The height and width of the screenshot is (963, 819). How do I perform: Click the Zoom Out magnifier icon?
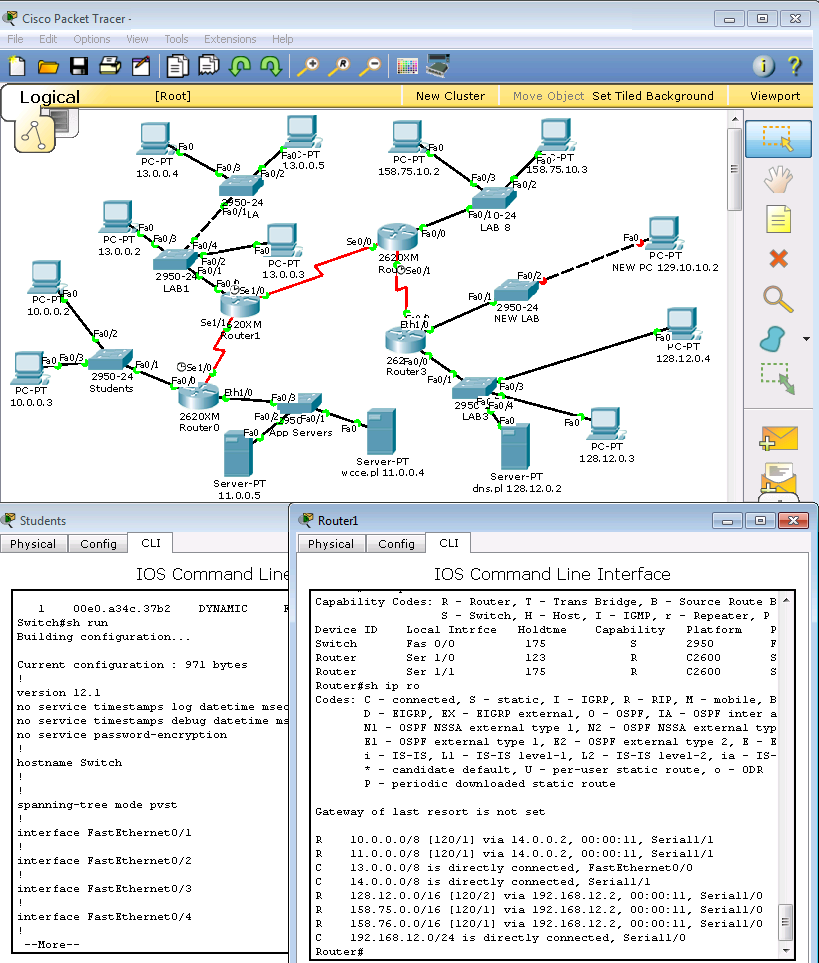370,66
